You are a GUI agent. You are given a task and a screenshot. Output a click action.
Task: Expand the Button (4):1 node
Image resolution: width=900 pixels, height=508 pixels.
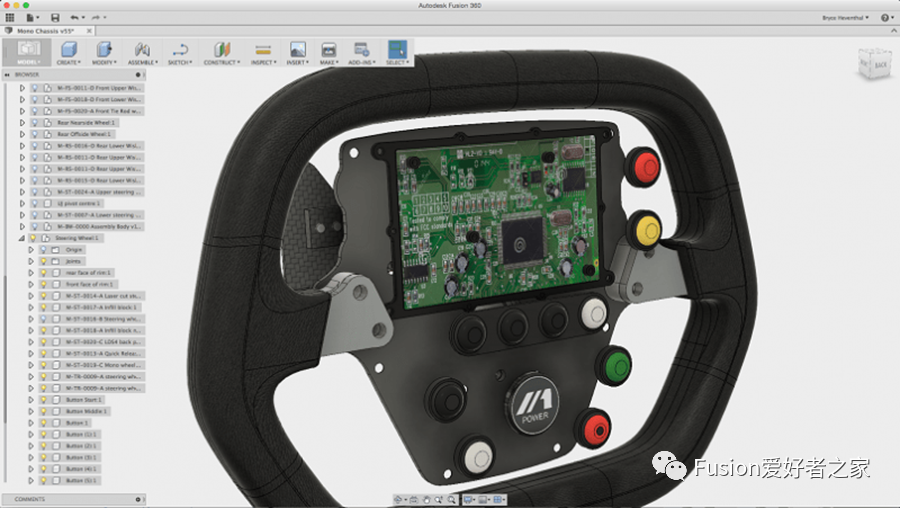pos(31,469)
